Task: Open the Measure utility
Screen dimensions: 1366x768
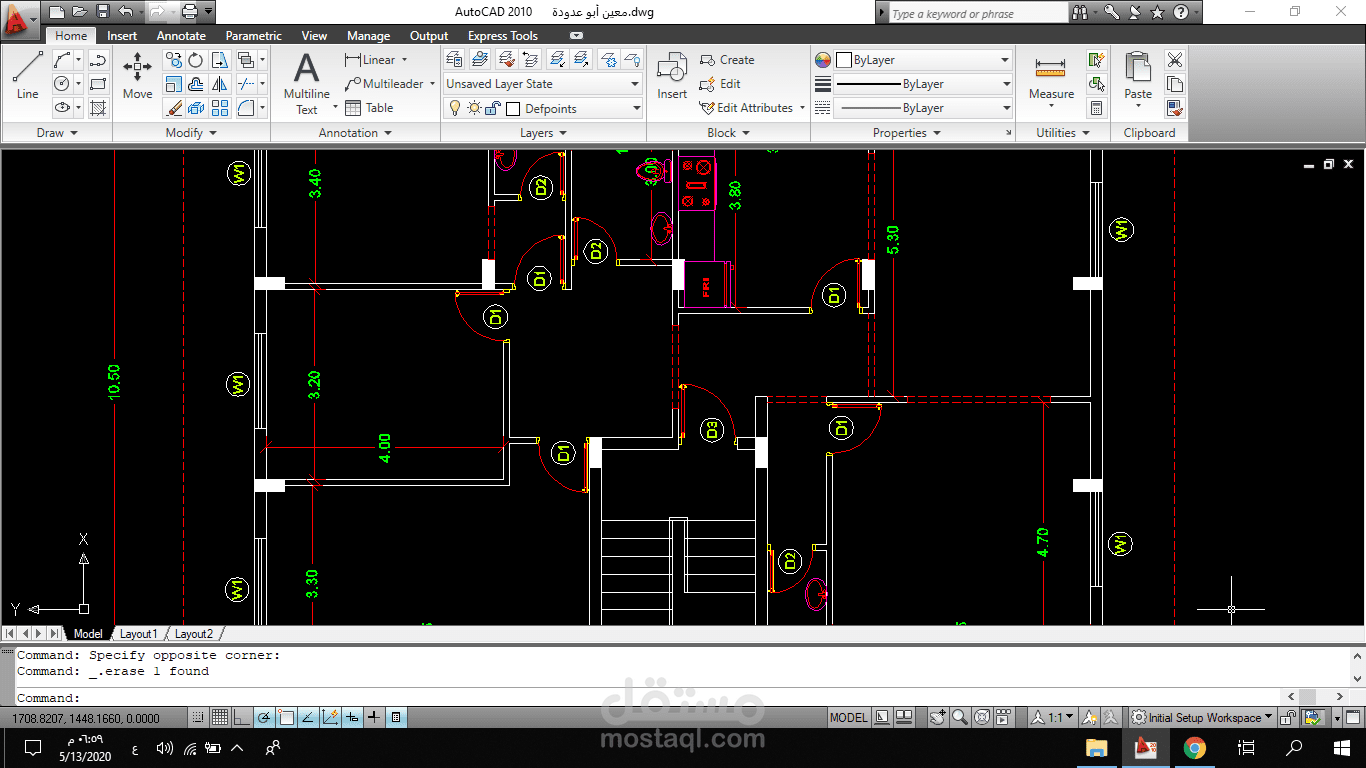Action: [x=1051, y=80]
